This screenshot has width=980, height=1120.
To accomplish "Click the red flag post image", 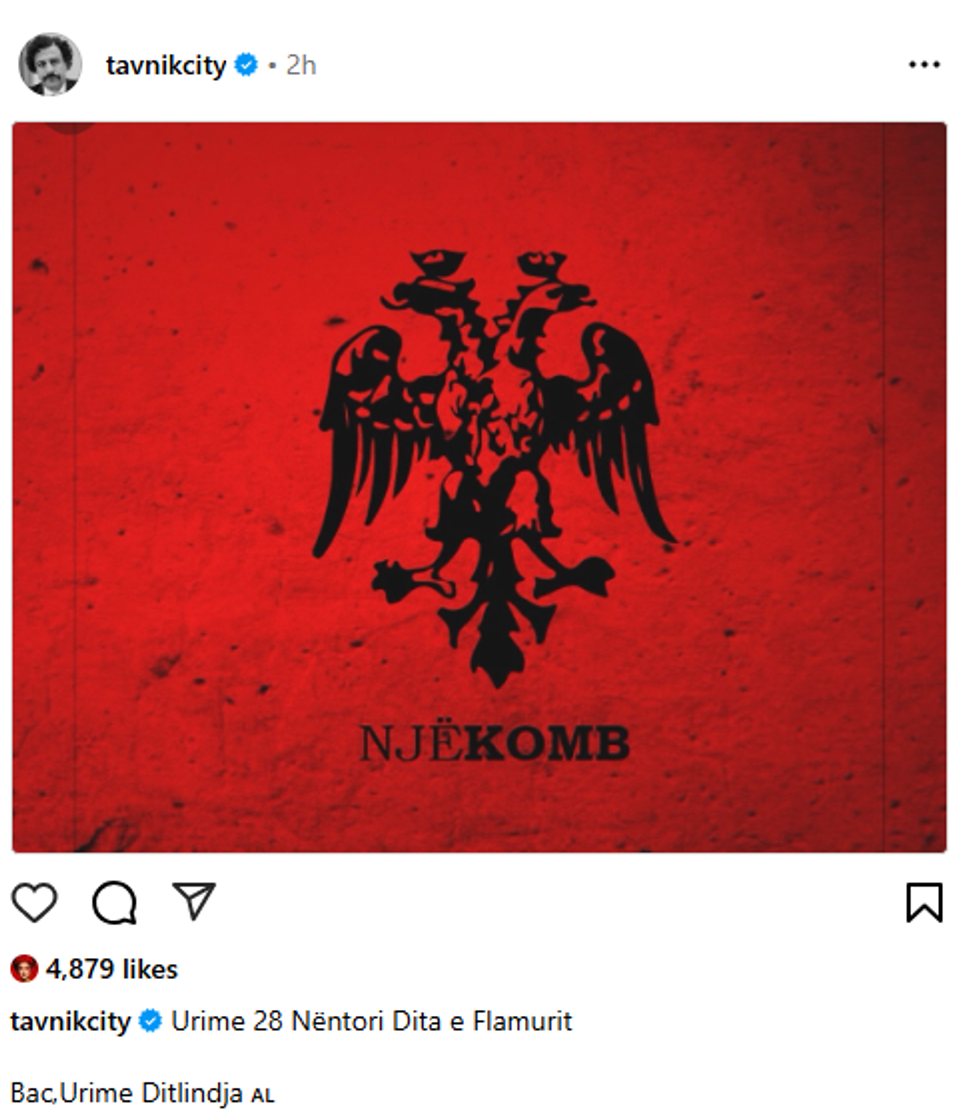I will [479, 488].
